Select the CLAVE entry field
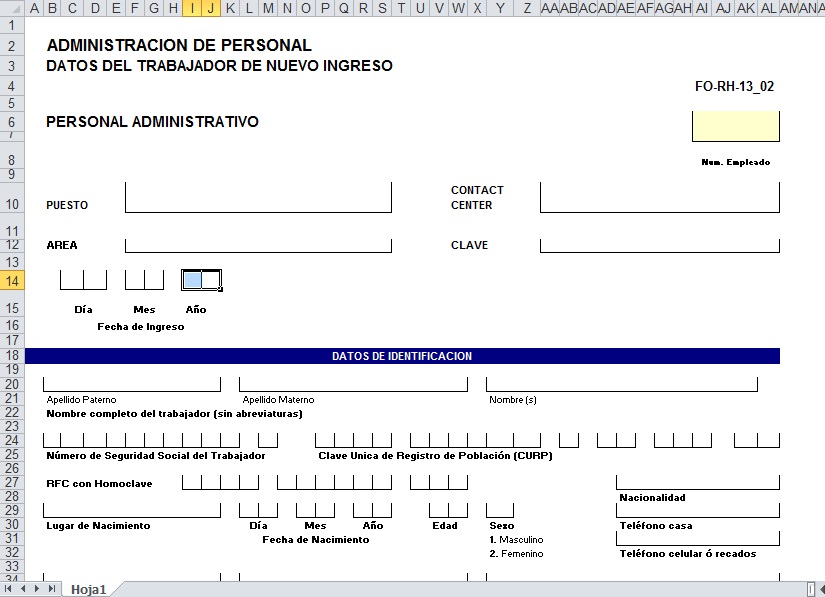The width and height of the screenshot is (825, 597). click(659, 245)
